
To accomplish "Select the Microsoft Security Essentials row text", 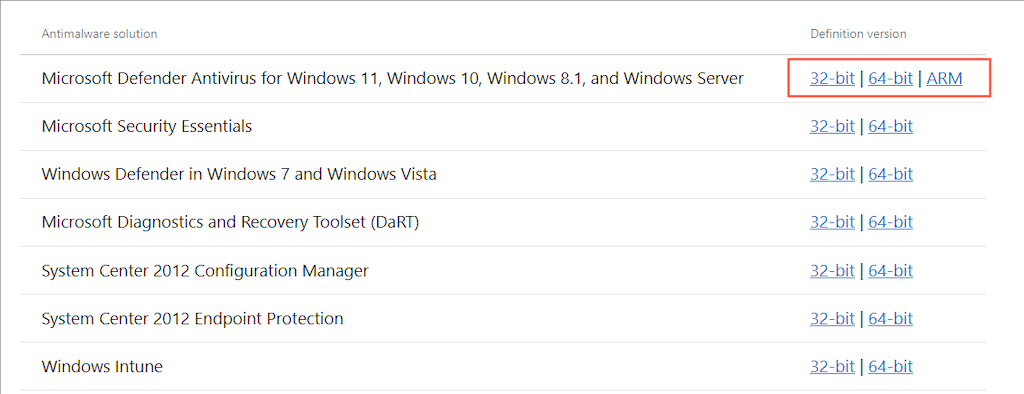I will coord(147,126).
